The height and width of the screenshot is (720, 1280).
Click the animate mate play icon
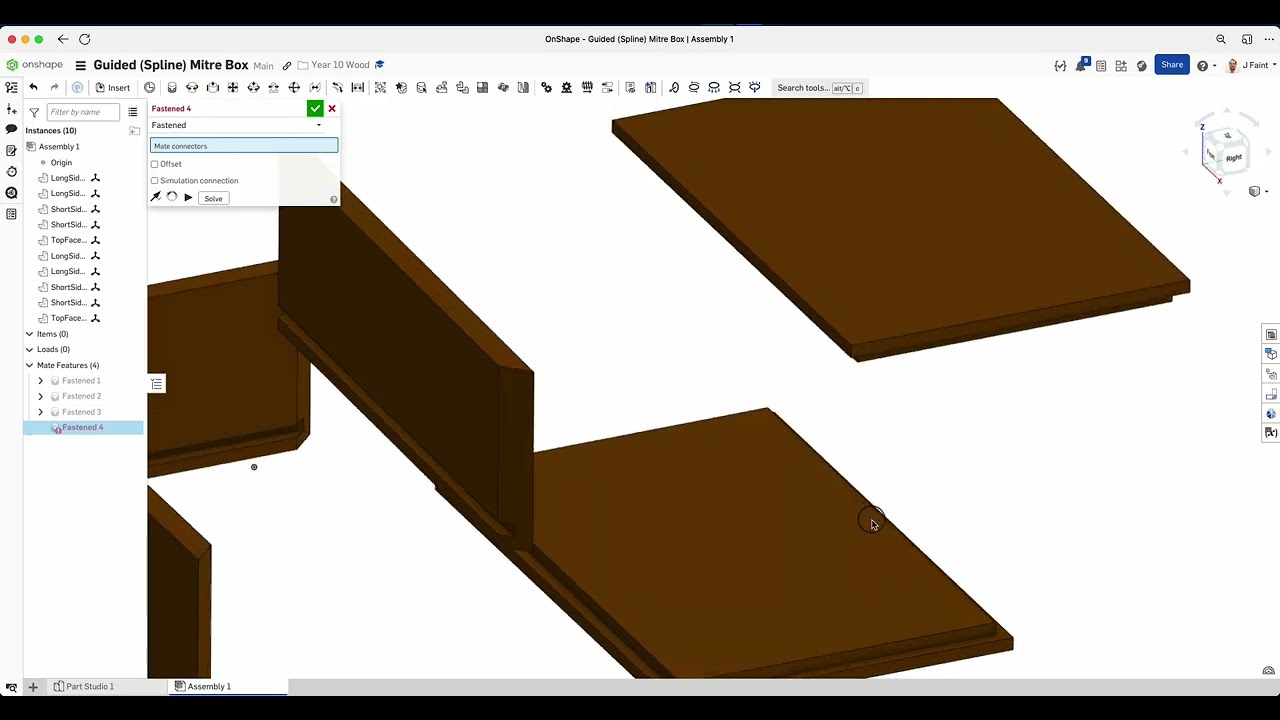pyautogui.click(x=188, y=198)
